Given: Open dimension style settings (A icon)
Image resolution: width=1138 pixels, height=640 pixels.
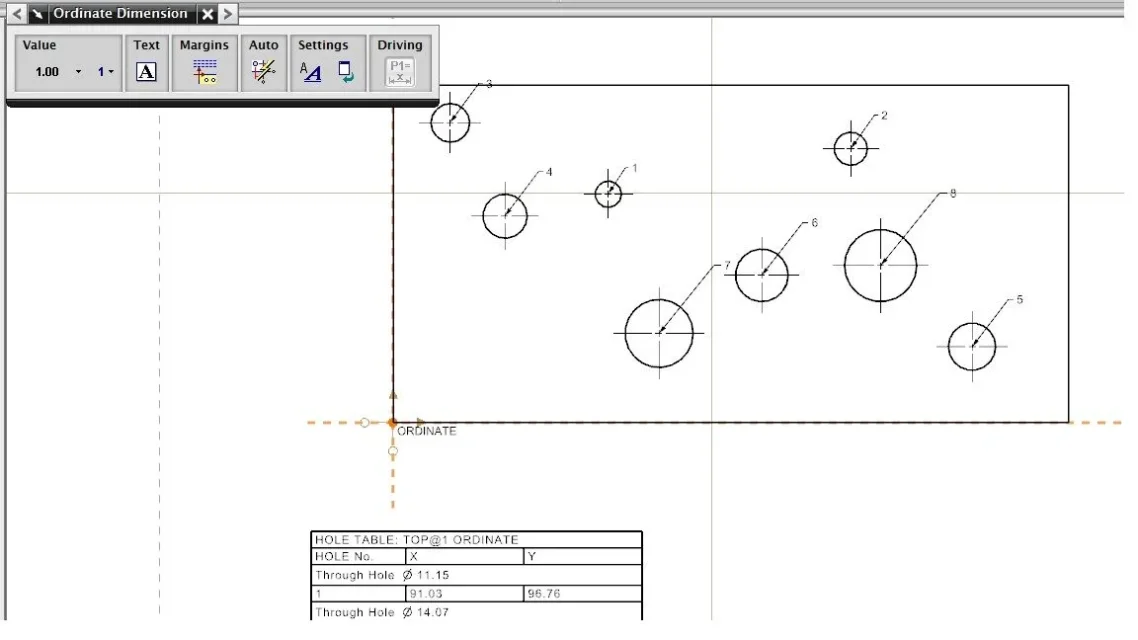Looking at the screenshot, I should [311, 72].
